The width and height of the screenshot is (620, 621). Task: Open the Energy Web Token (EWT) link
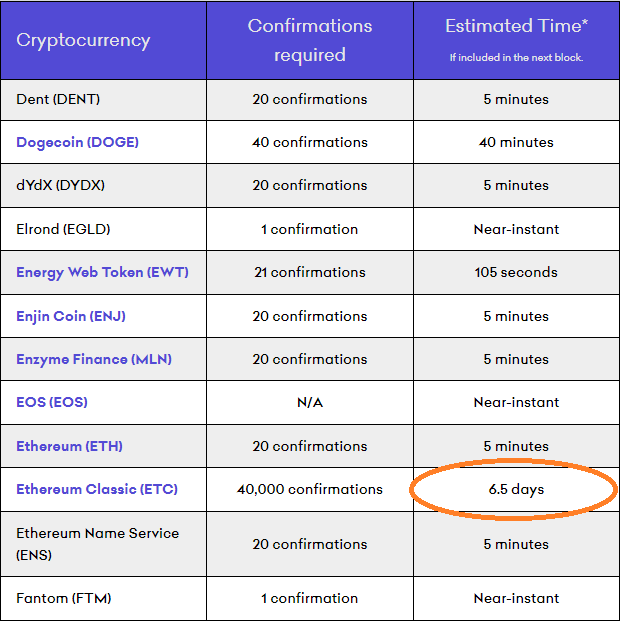[x=102, y=272]
